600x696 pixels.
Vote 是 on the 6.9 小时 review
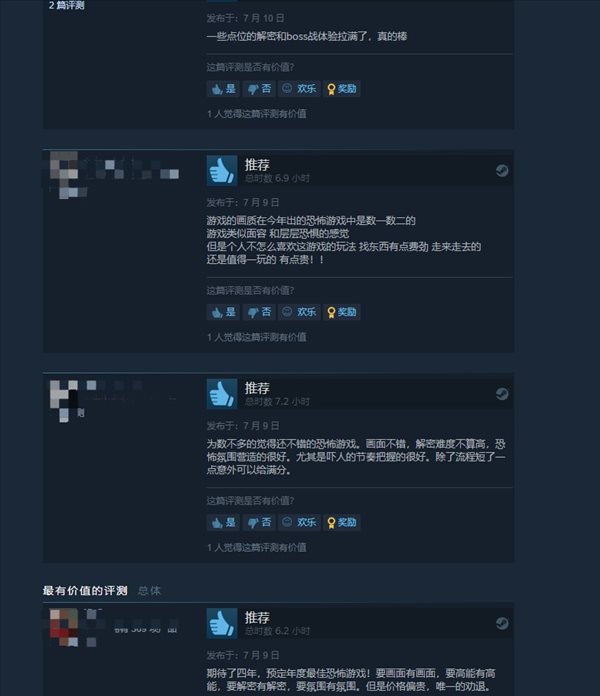pos(223,312)
